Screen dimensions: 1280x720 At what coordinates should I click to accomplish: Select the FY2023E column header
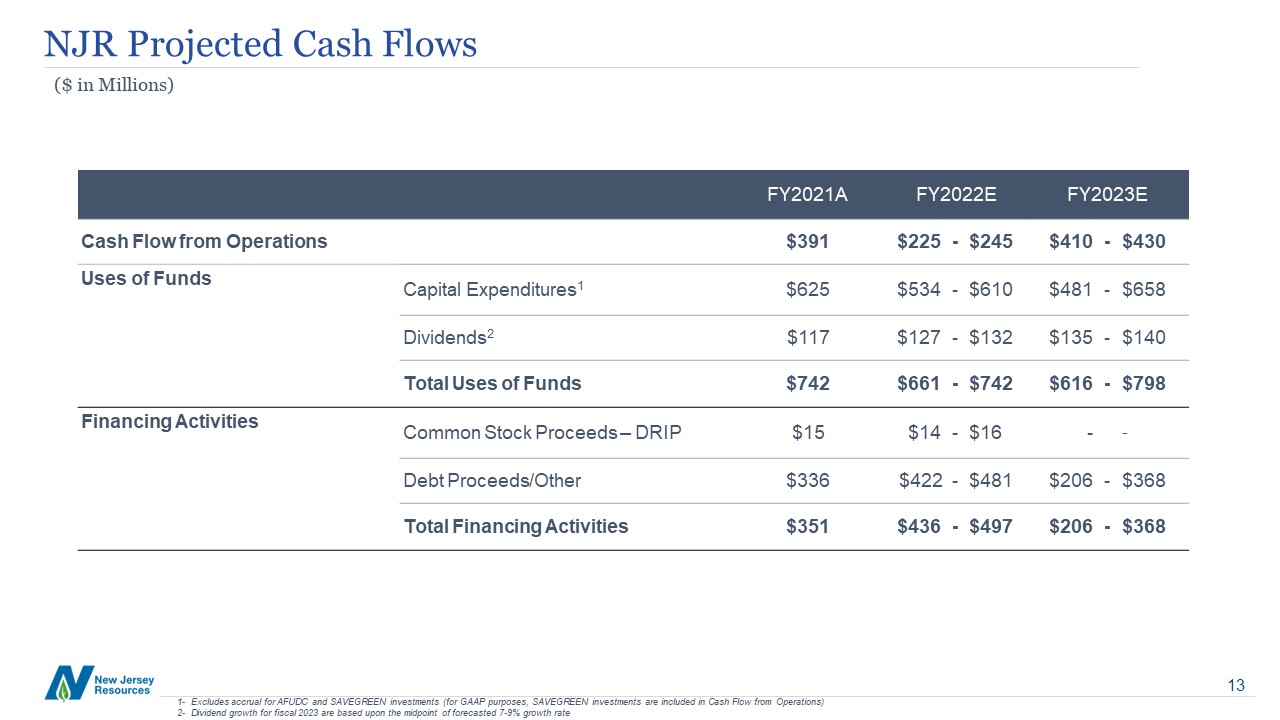tap(1107, 195)
